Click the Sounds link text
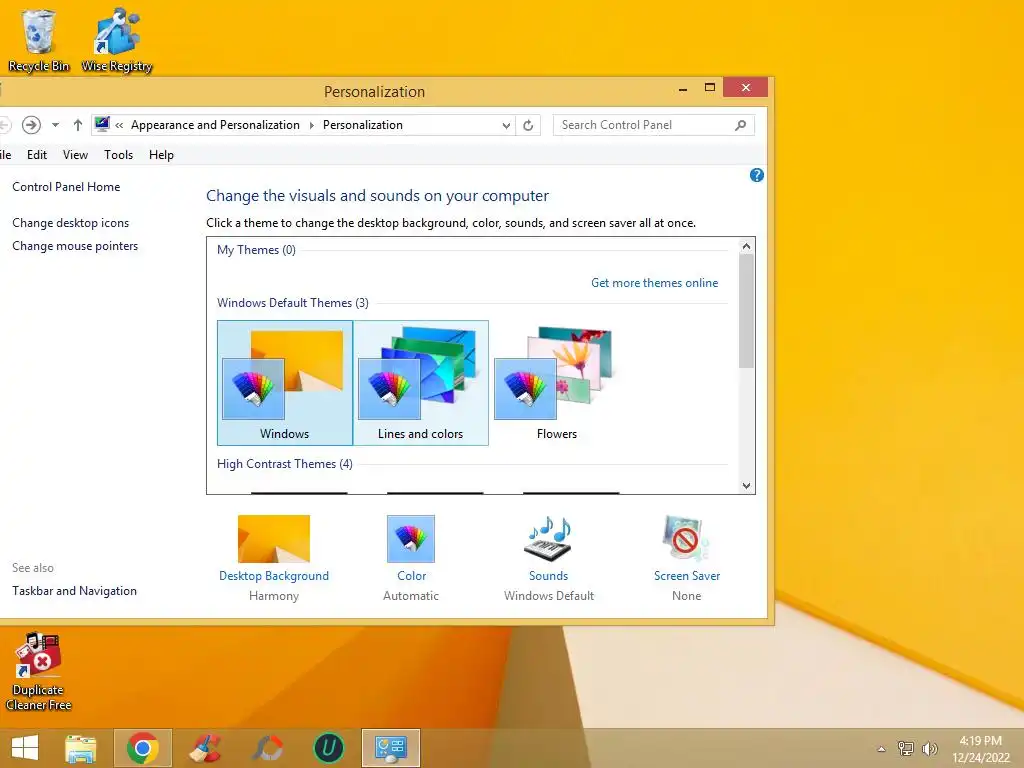Image resolution: width=1024 pixels, height=768 pixels. [x=549, y=576]
